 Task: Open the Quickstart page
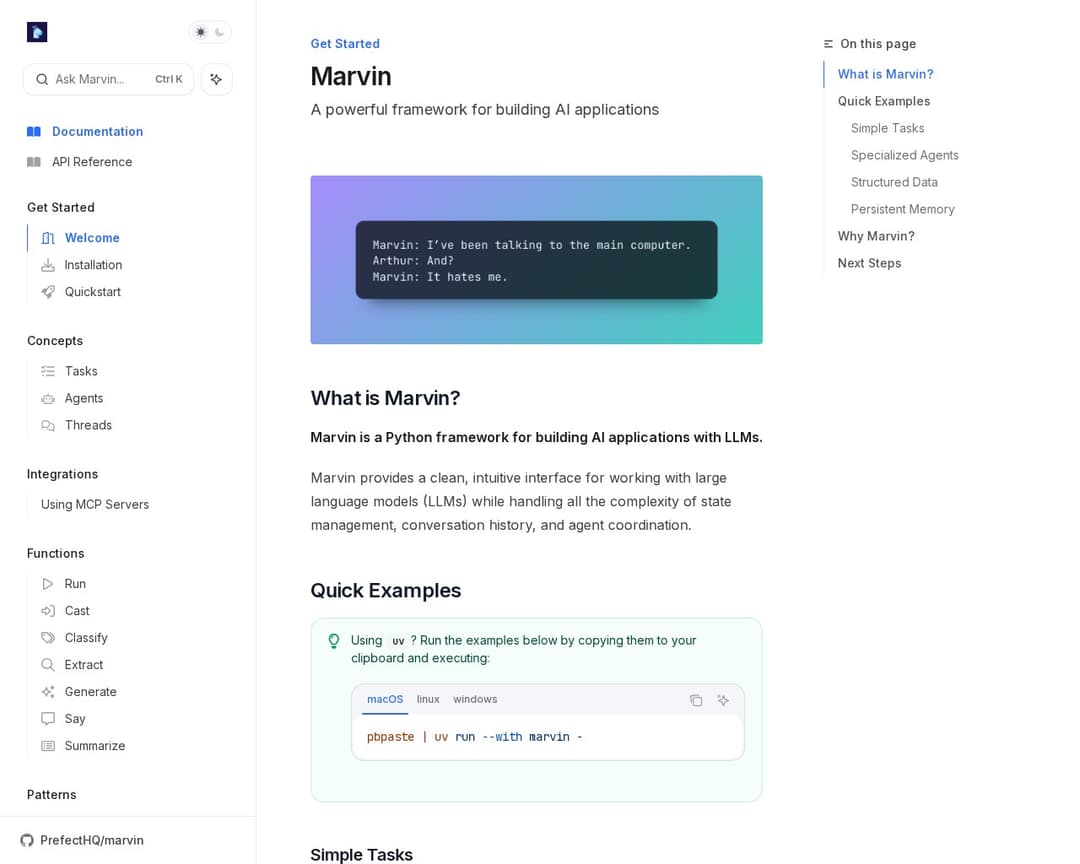click(92, 291)
